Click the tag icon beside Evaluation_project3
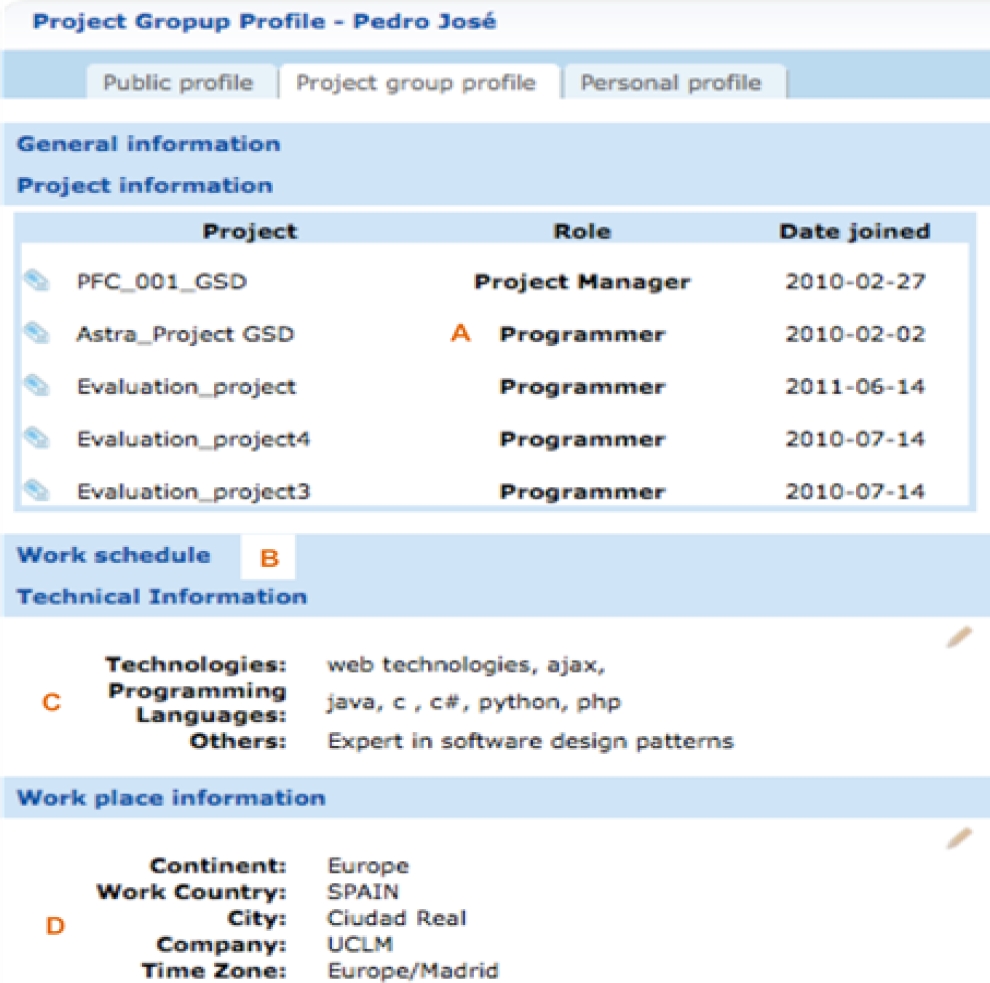This screenshot has width=990, height=983. tap(36, 490)
